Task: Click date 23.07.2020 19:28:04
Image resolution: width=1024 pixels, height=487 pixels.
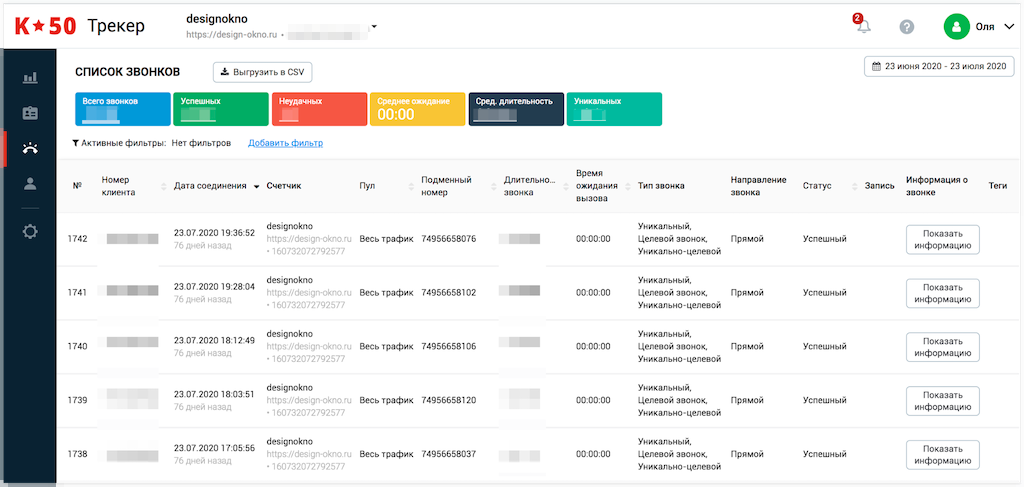Action: [214, 287]
